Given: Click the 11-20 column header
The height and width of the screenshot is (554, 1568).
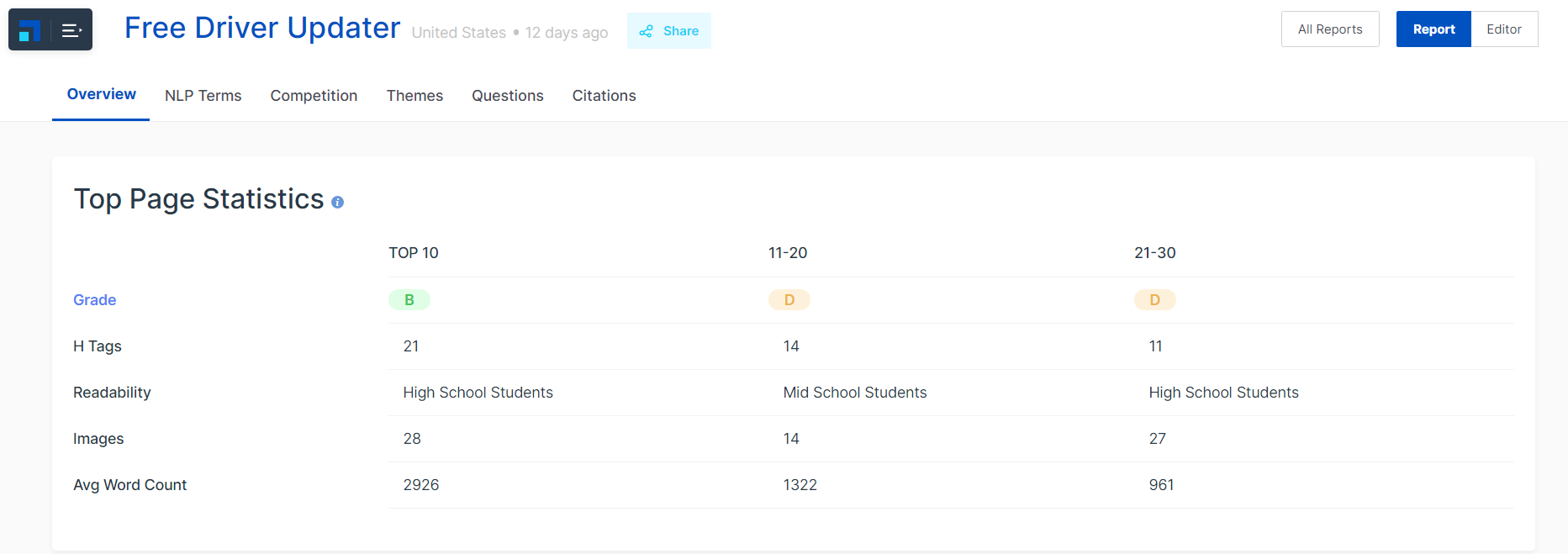Looking at the screenshot, I should coord(788,253).
